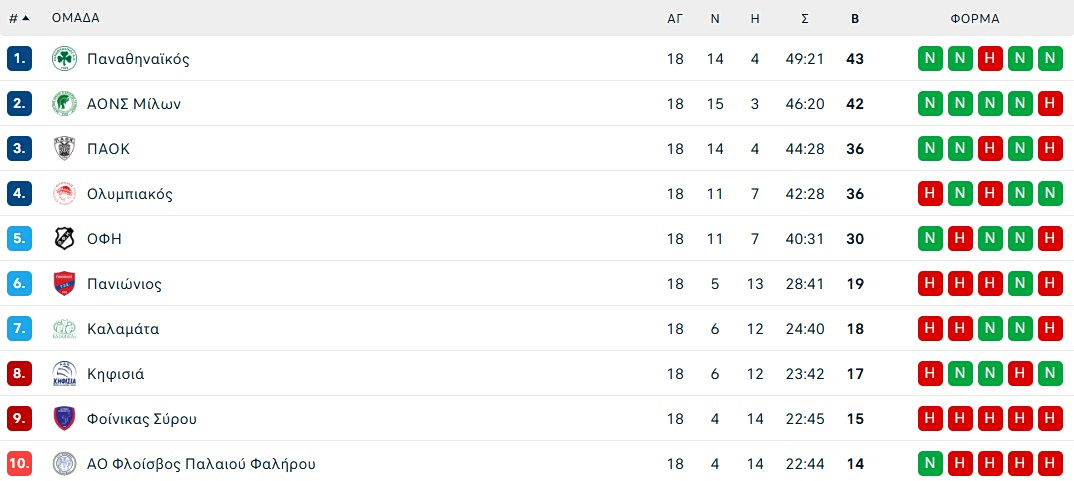Click the Καλαμάτα team logo
The width and height of the screenshot is (1074, 481).
click(64, 329)
